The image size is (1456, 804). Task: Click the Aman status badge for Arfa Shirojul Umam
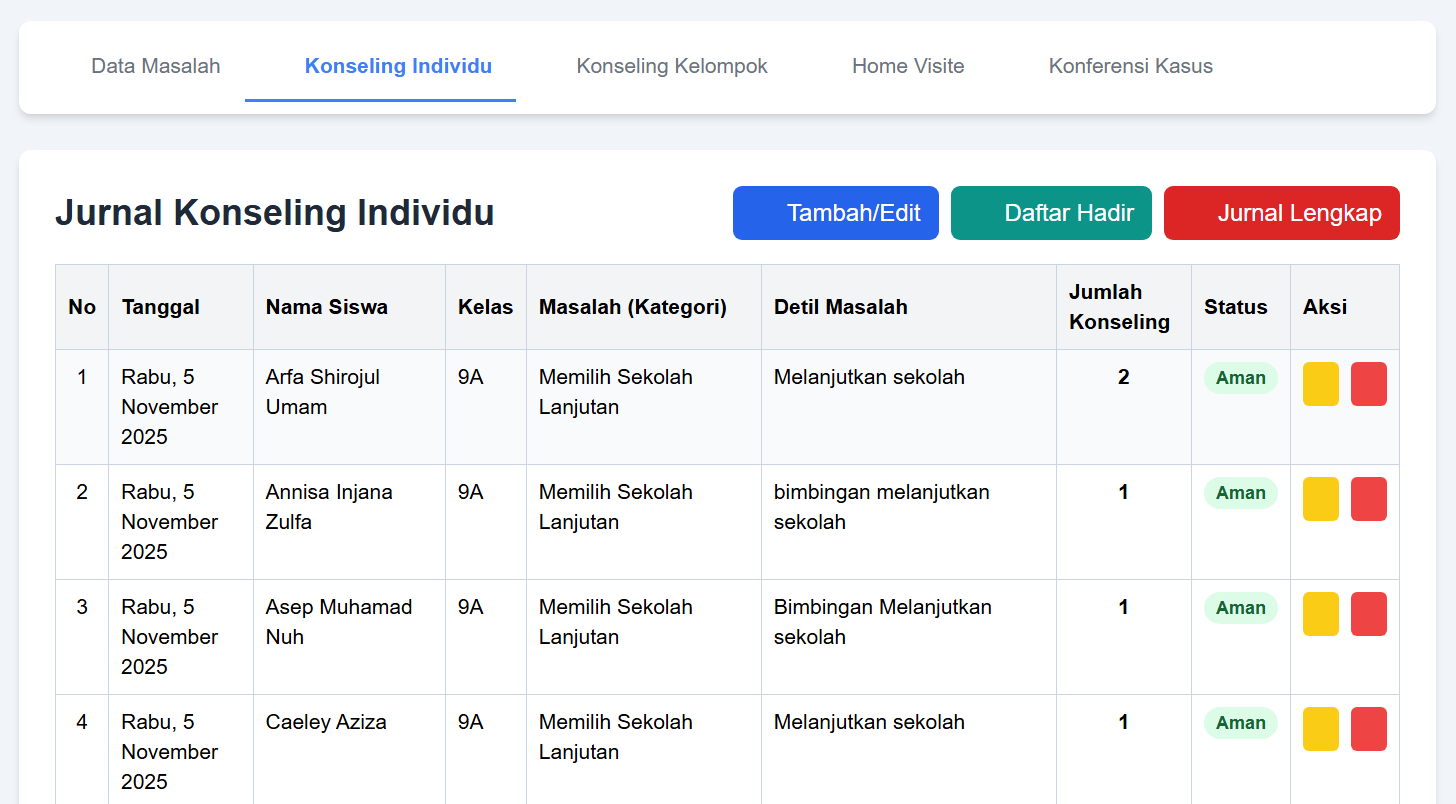tap(1240, 378)
